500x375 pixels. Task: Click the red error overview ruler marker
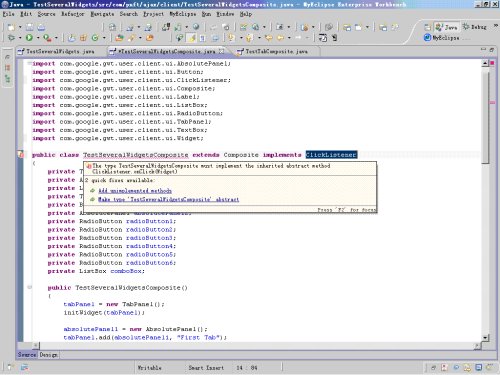493,63
